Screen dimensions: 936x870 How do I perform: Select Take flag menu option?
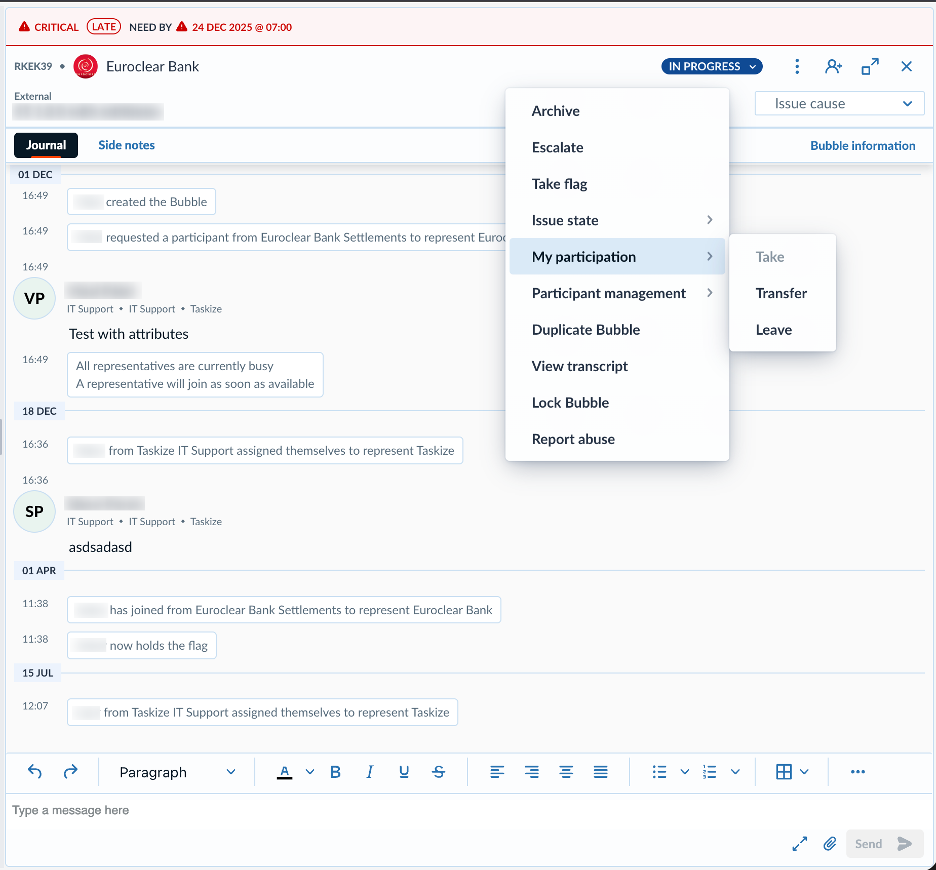617,184
